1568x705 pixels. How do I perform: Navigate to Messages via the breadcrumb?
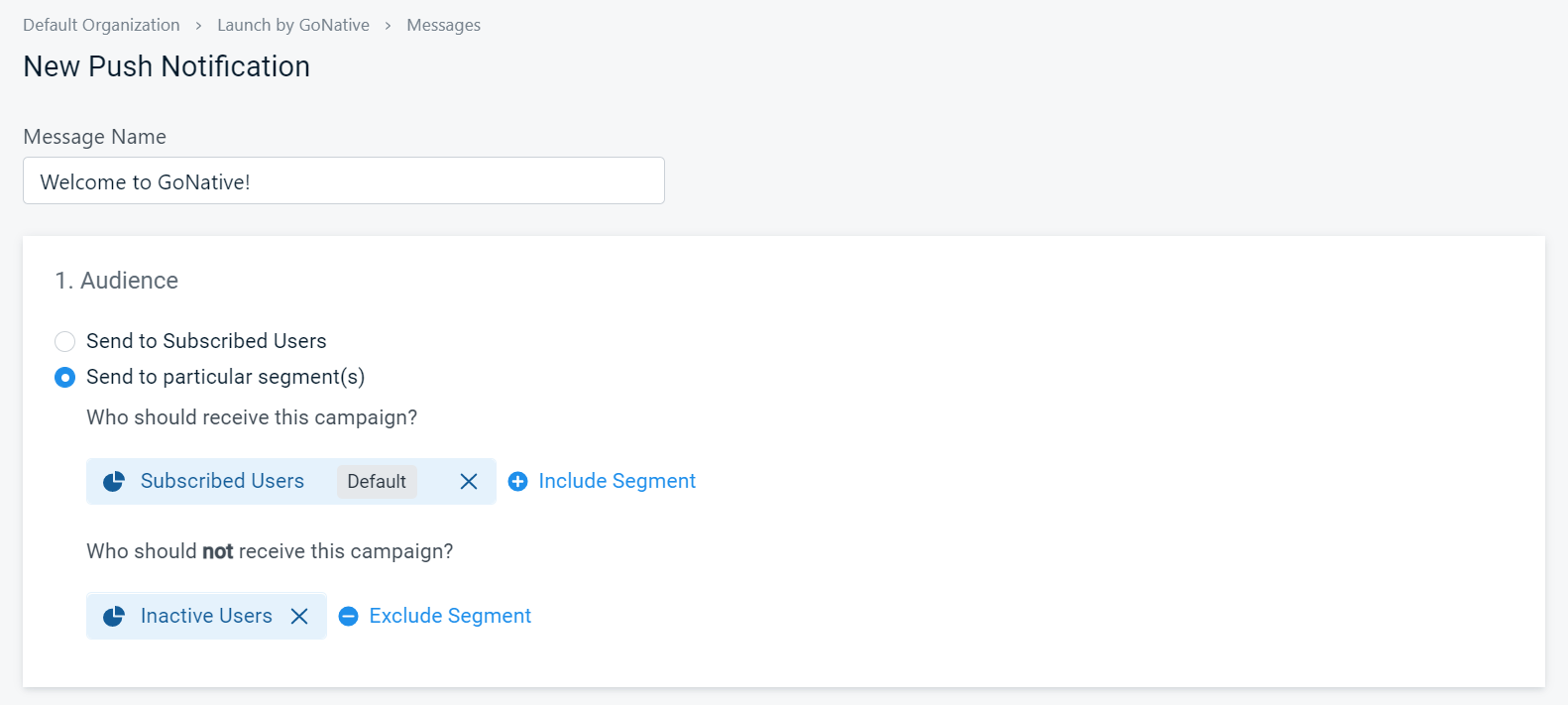click(443, 25)
